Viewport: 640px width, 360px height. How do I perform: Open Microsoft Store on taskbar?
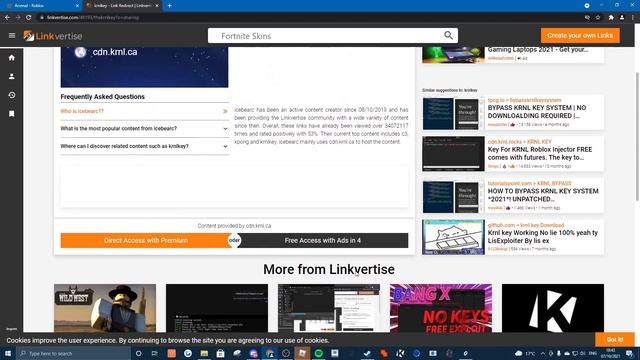220,353
